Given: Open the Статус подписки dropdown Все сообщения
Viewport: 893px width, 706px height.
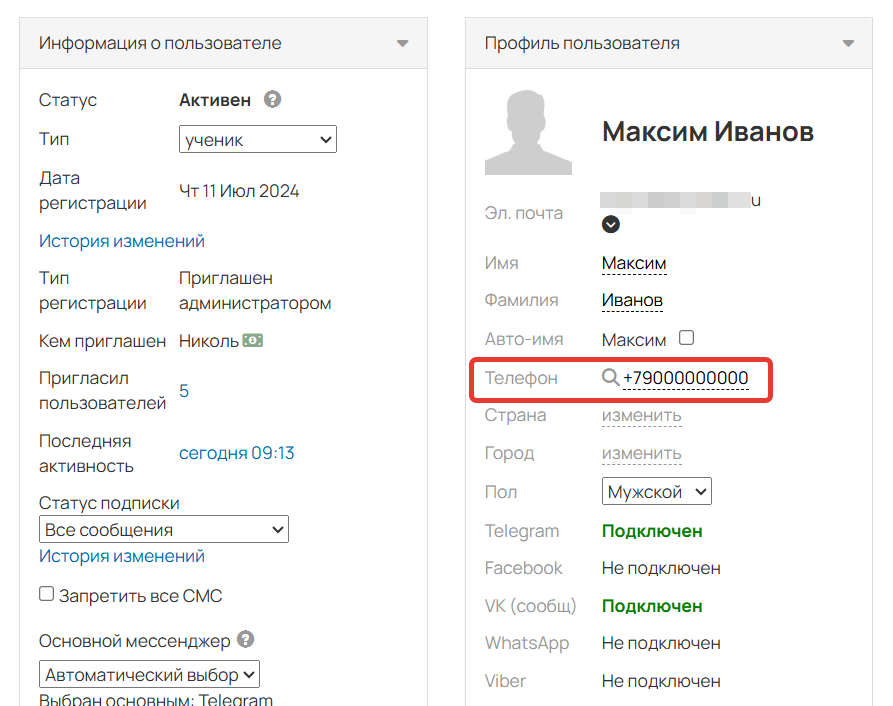Looking at the screenshot, I should pos(163,529).
